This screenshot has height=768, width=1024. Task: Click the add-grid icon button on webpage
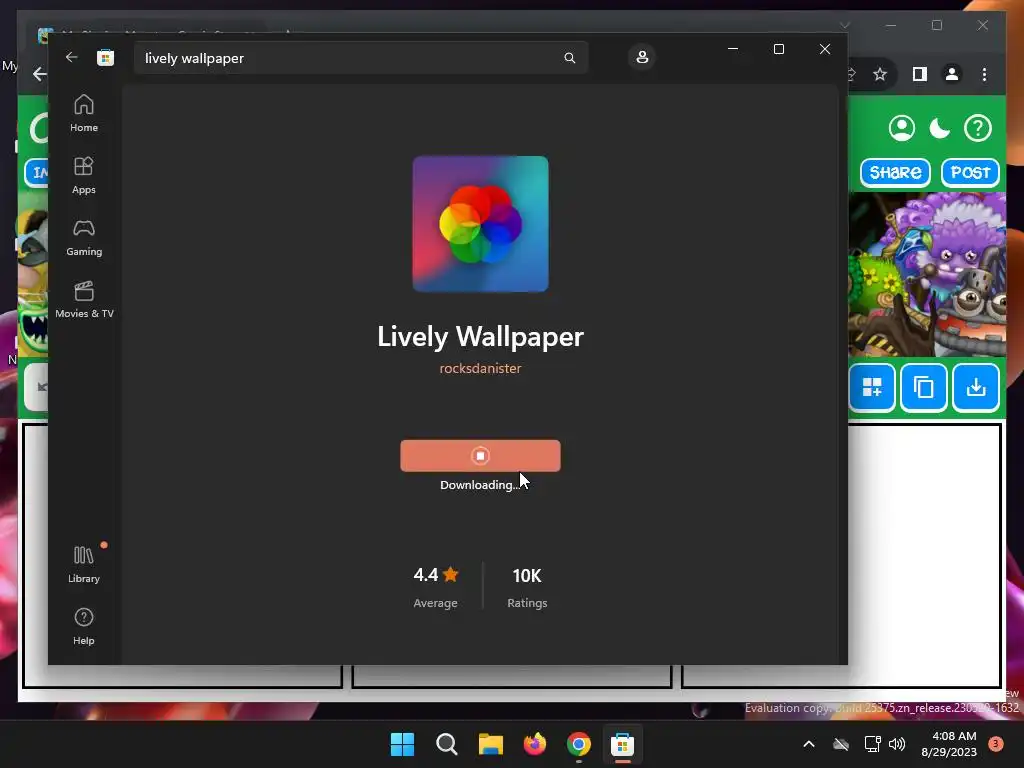(x=872, y=387)
